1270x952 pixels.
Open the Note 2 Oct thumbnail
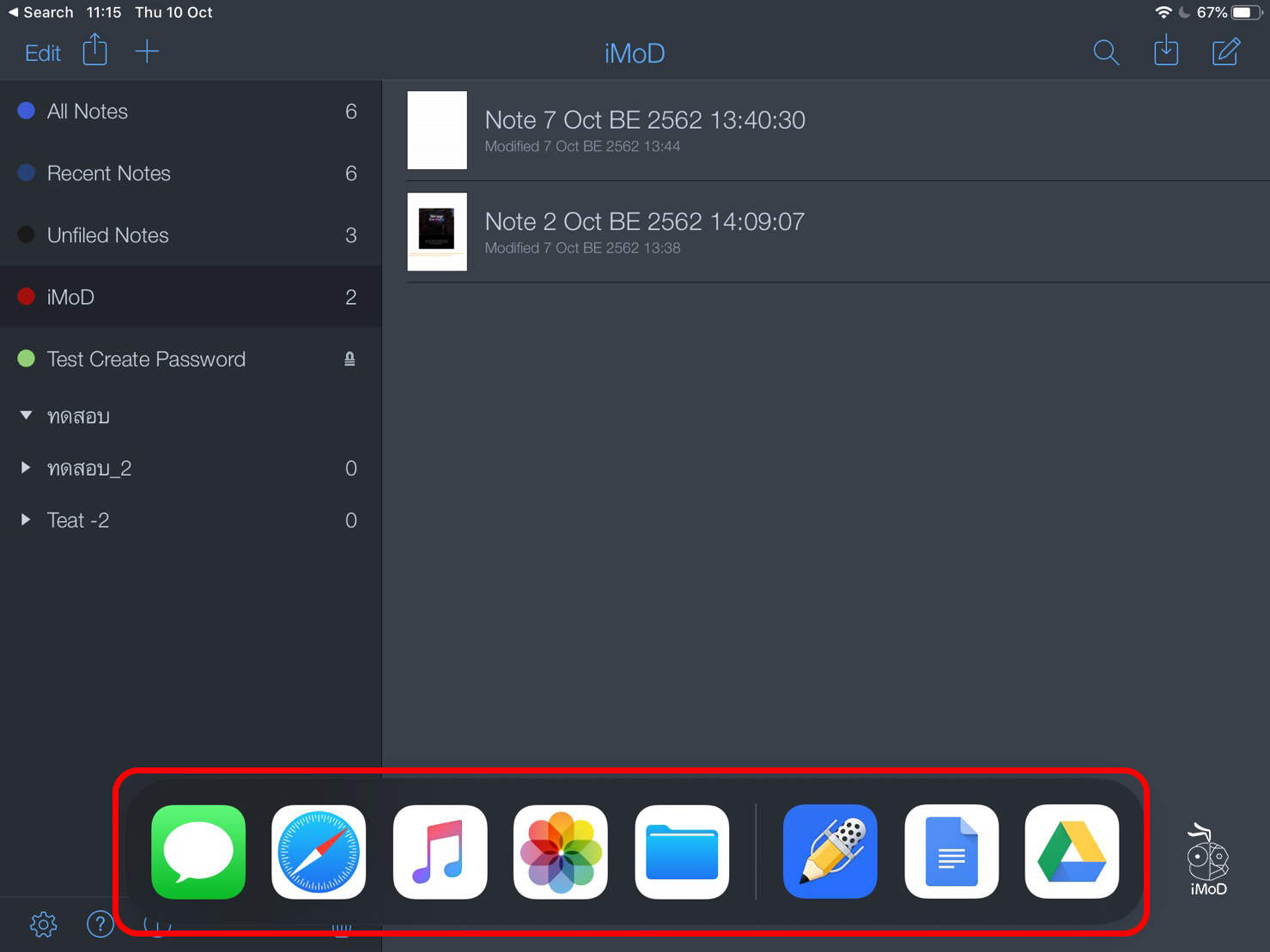pyautogui.click(x=437, y=232)
